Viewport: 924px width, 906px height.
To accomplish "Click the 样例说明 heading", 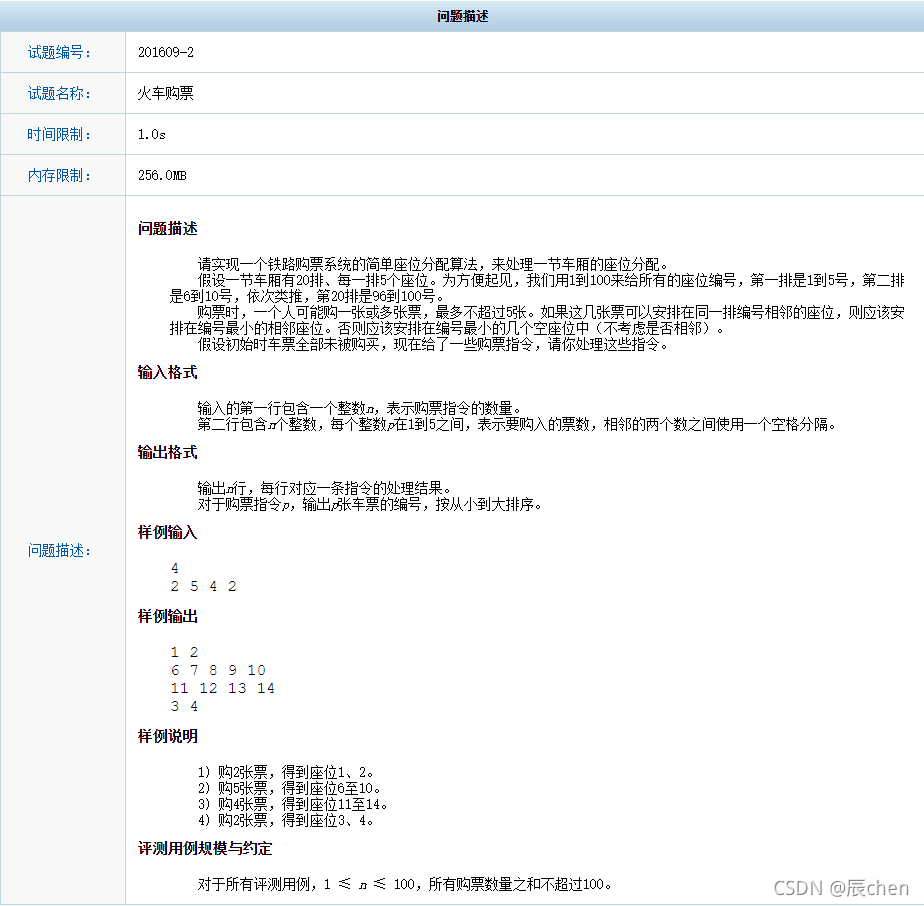I will tap(166, 736).
